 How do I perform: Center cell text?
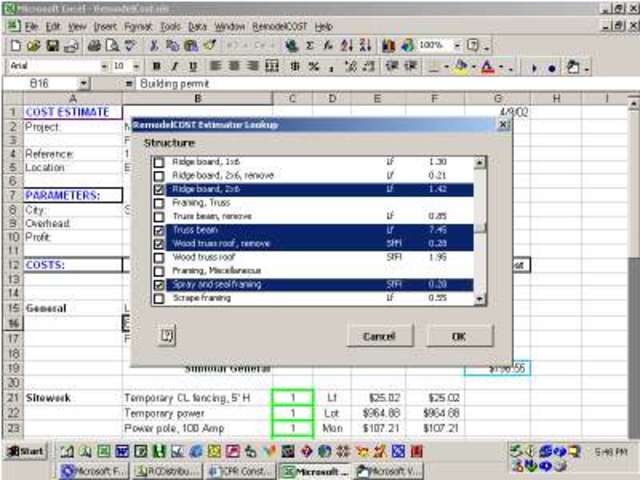pos(234,66)
